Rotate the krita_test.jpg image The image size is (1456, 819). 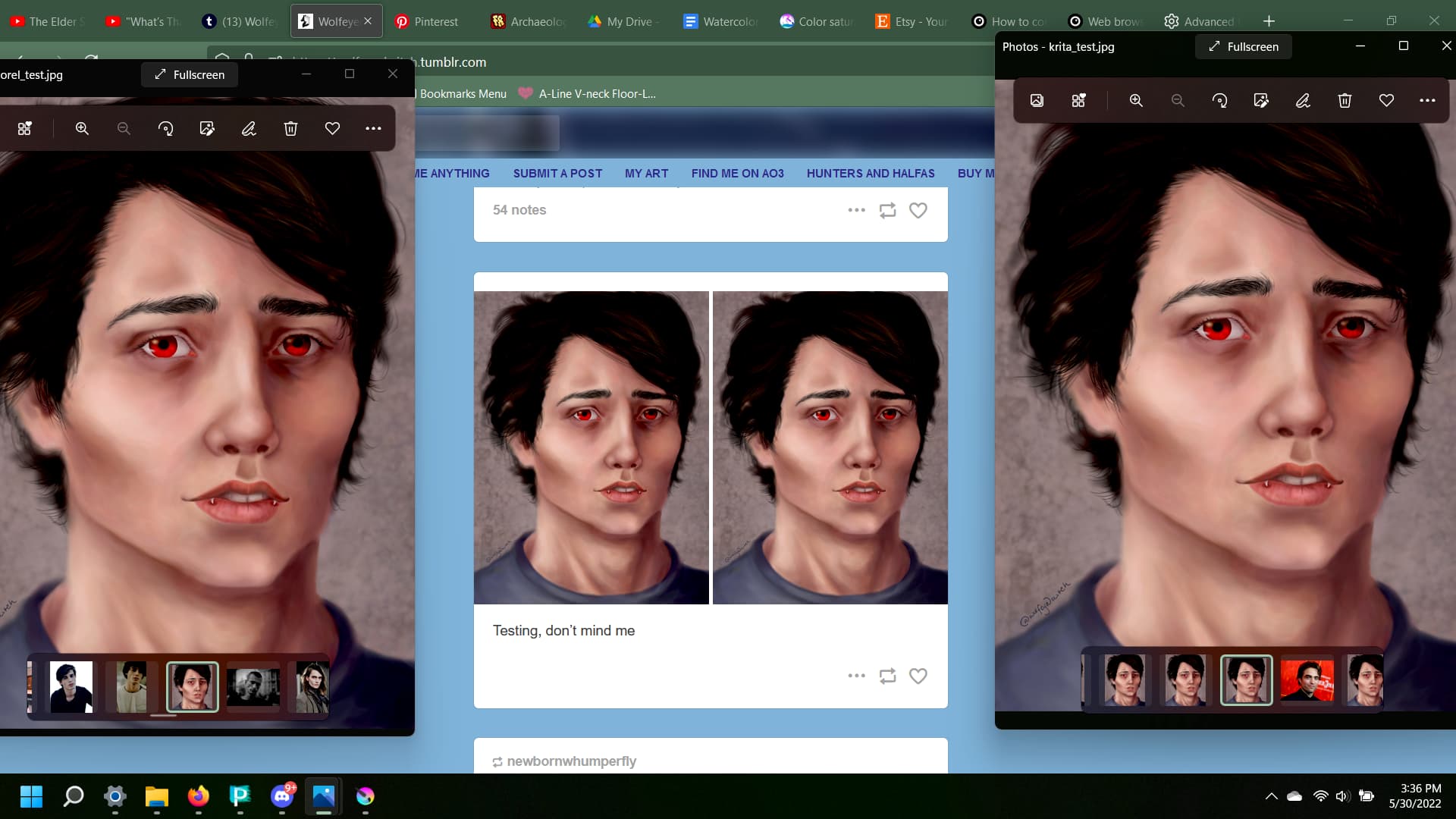tap(1219, 101)
